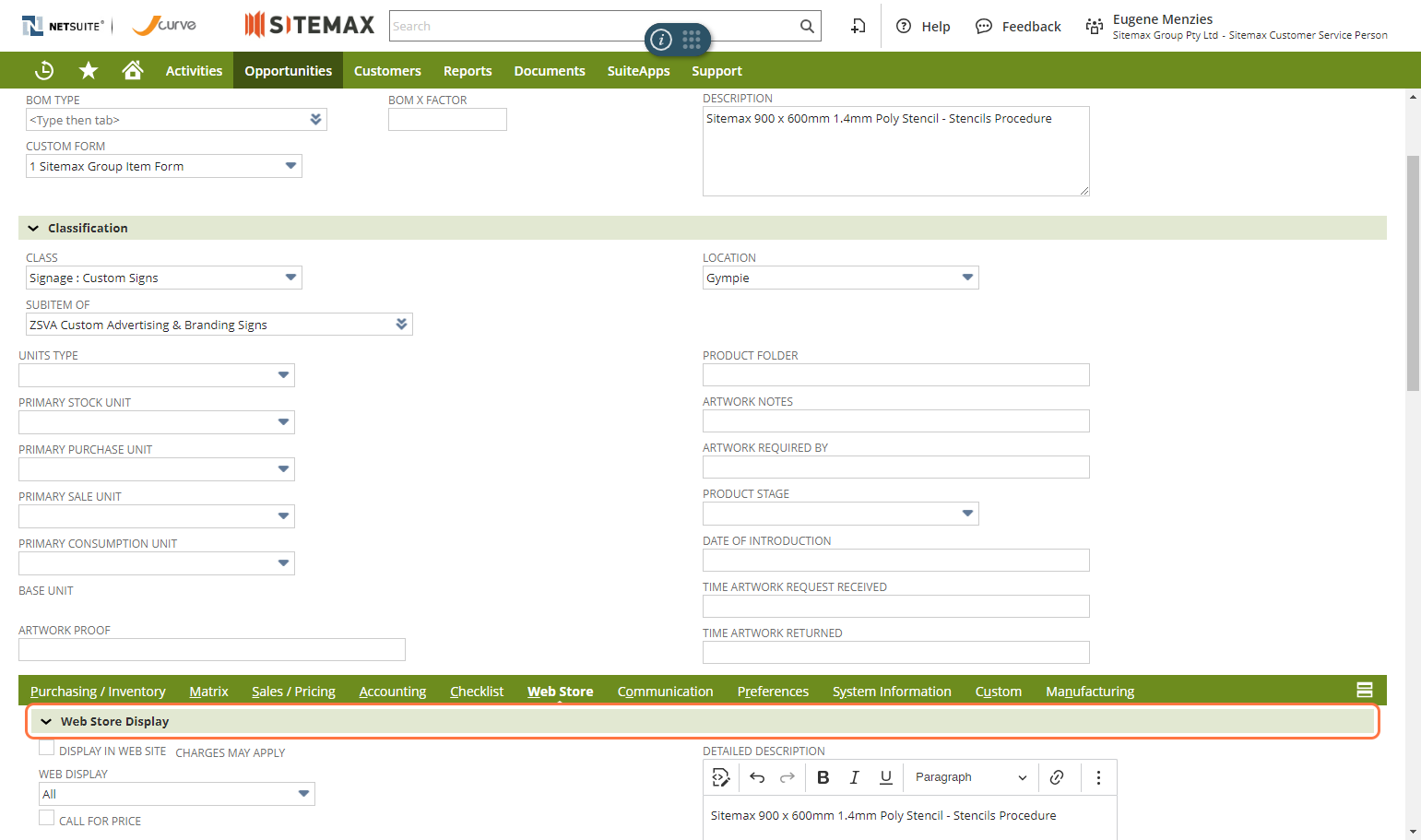Image resolution: width=1421 pixels, height=840 pixels.
Task: Collapse the Classification section
Action: click(x=33, y=228)
